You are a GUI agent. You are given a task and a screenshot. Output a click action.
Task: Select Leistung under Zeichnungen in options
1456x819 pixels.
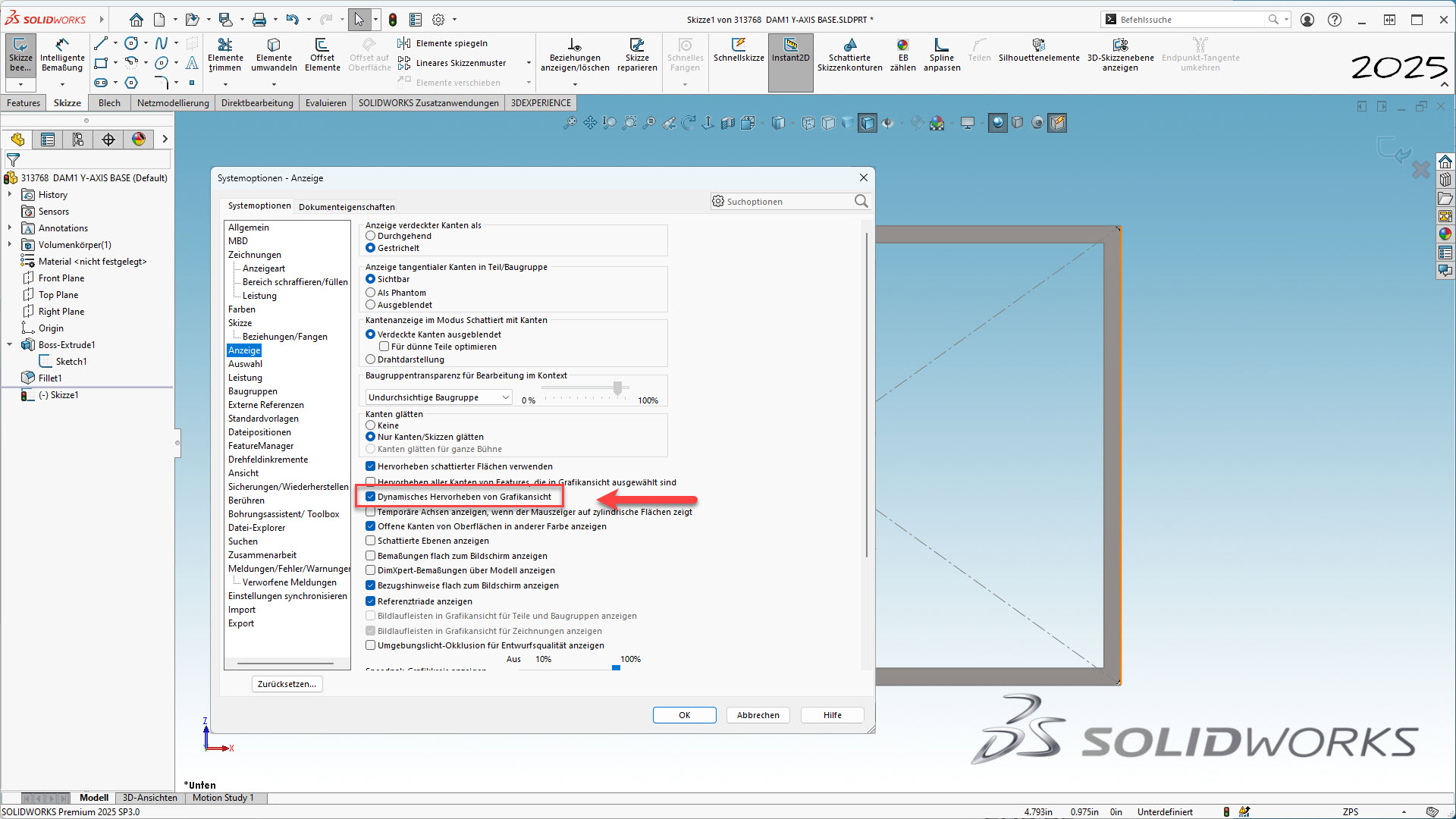click(259, 296)
